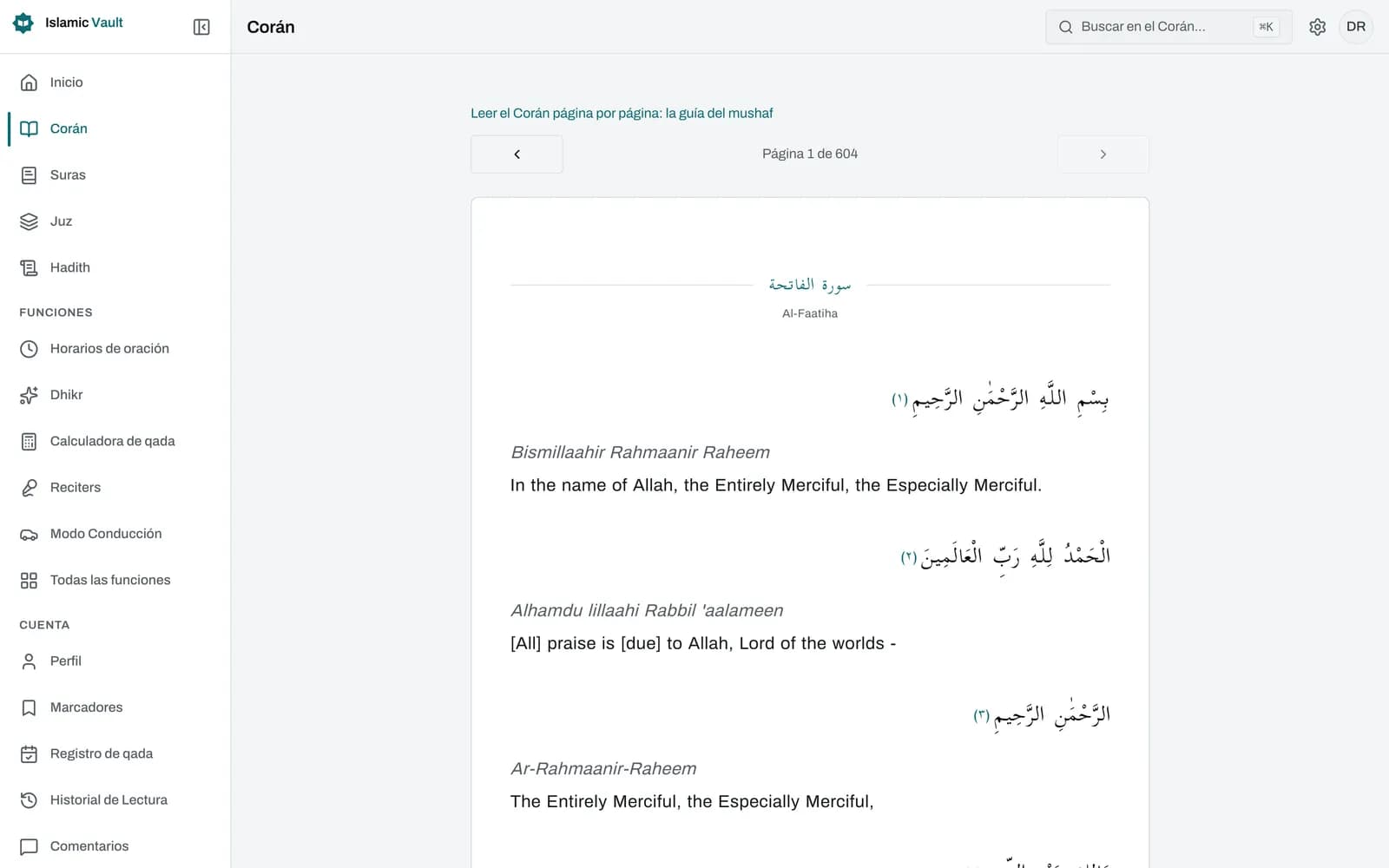Screen dimensions: 1389x868
Task: Open the settings gear icon
Action: click(x=1317, y=27)
